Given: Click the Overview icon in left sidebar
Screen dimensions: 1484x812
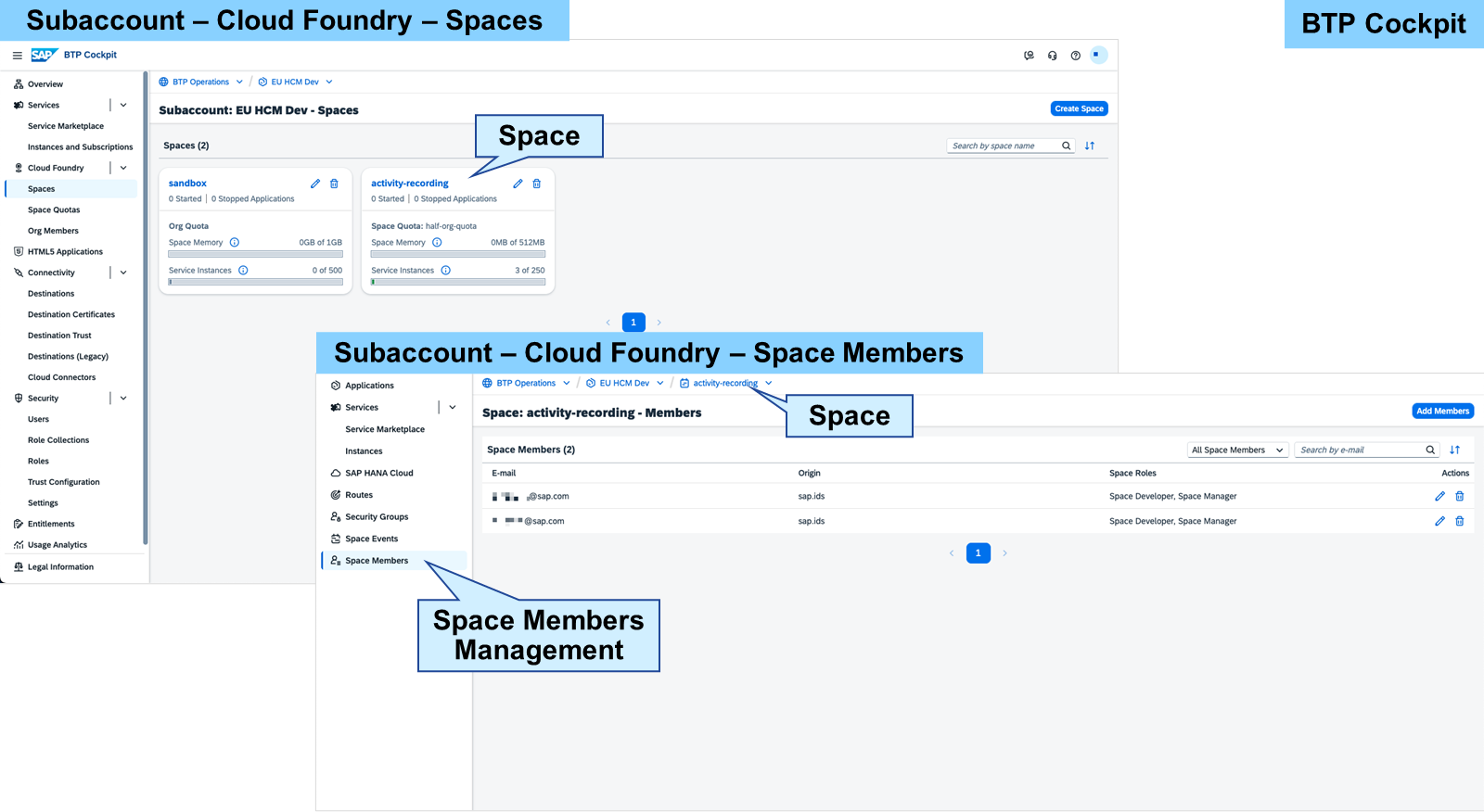Looking at the screenshot, I should tap(19, 84).
